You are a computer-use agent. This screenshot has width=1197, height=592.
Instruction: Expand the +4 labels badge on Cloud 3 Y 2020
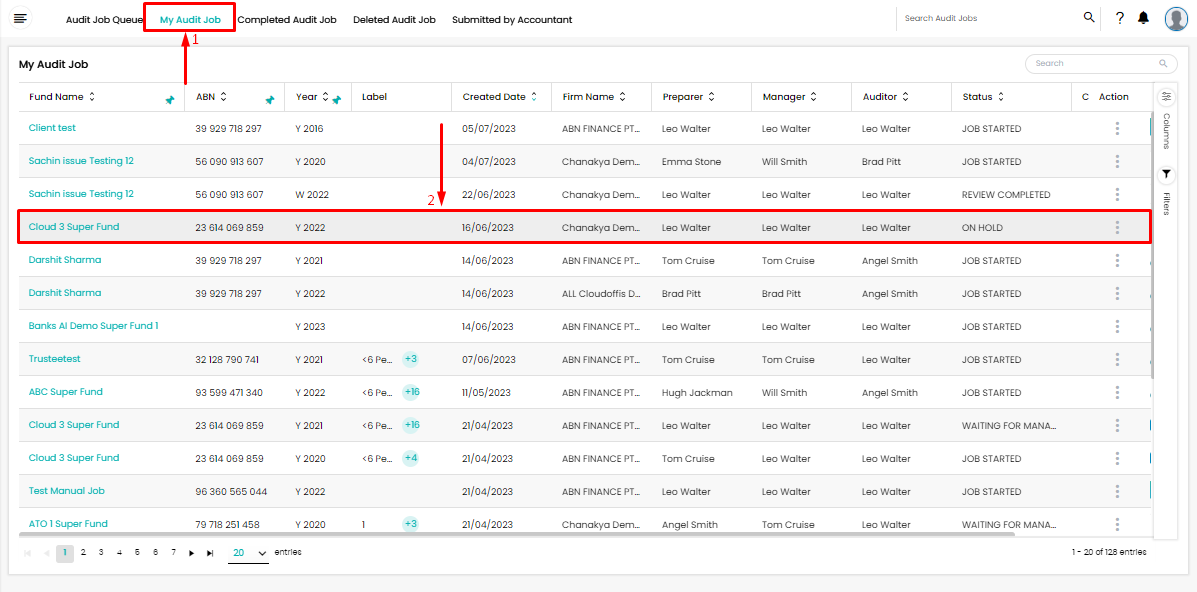point(411,458)
